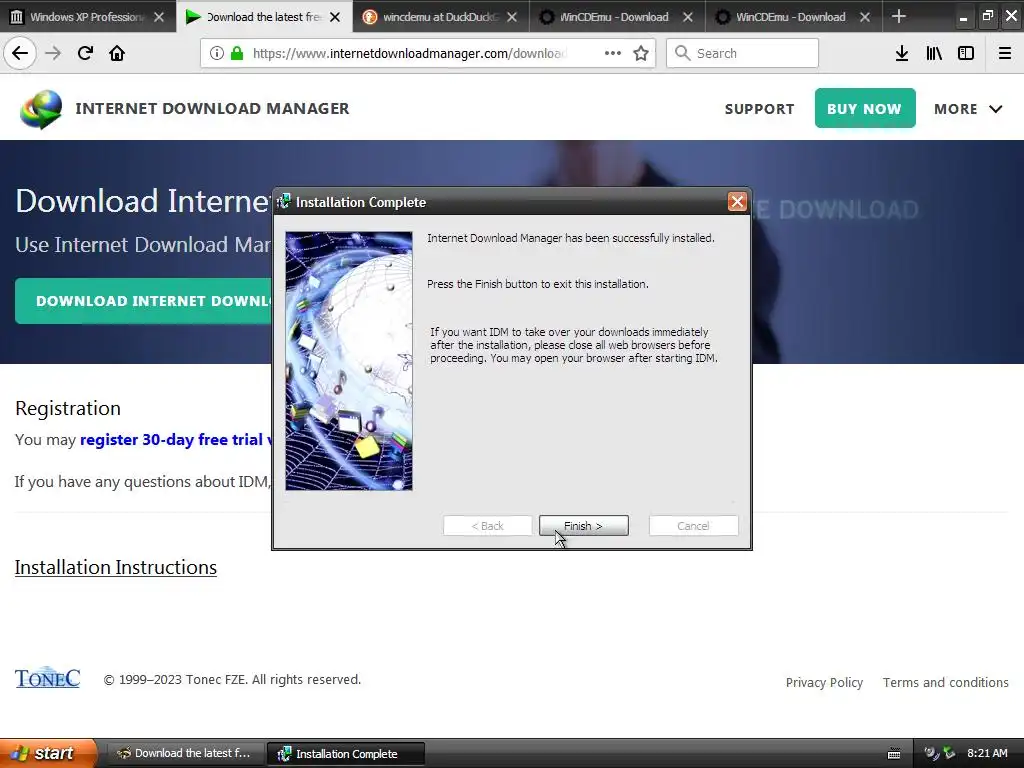Click the IDM icon in the system tray

[949, 754]
